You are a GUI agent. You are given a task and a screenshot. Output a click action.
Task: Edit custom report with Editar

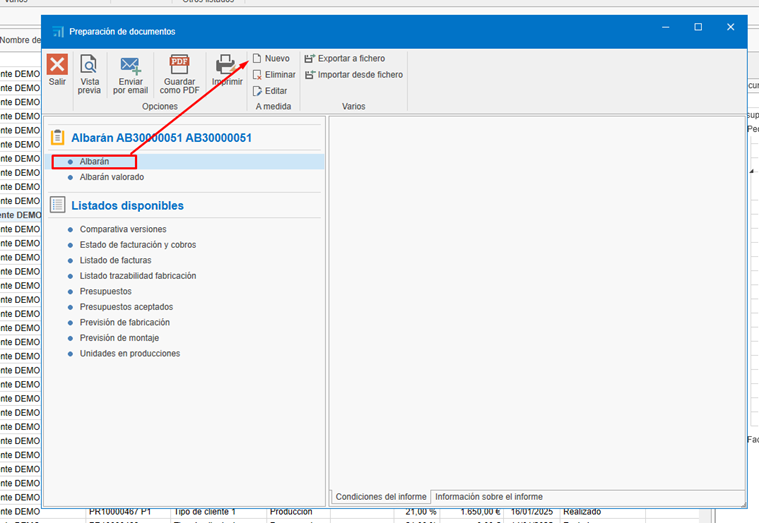click(270, 91)
